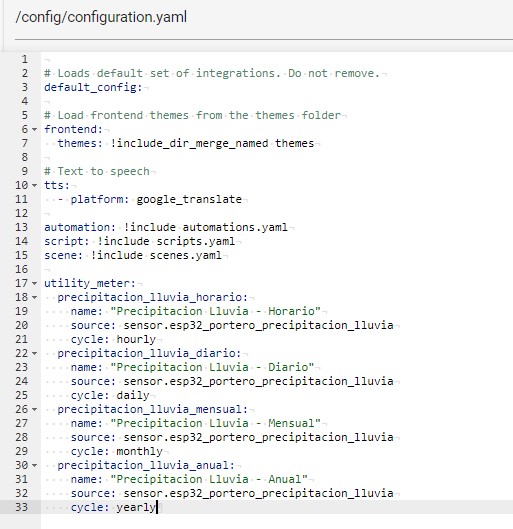Screen dimensions: 513x529
Task: Fold the precipitacion_lluvia_diario block
Action: point(34,353)
